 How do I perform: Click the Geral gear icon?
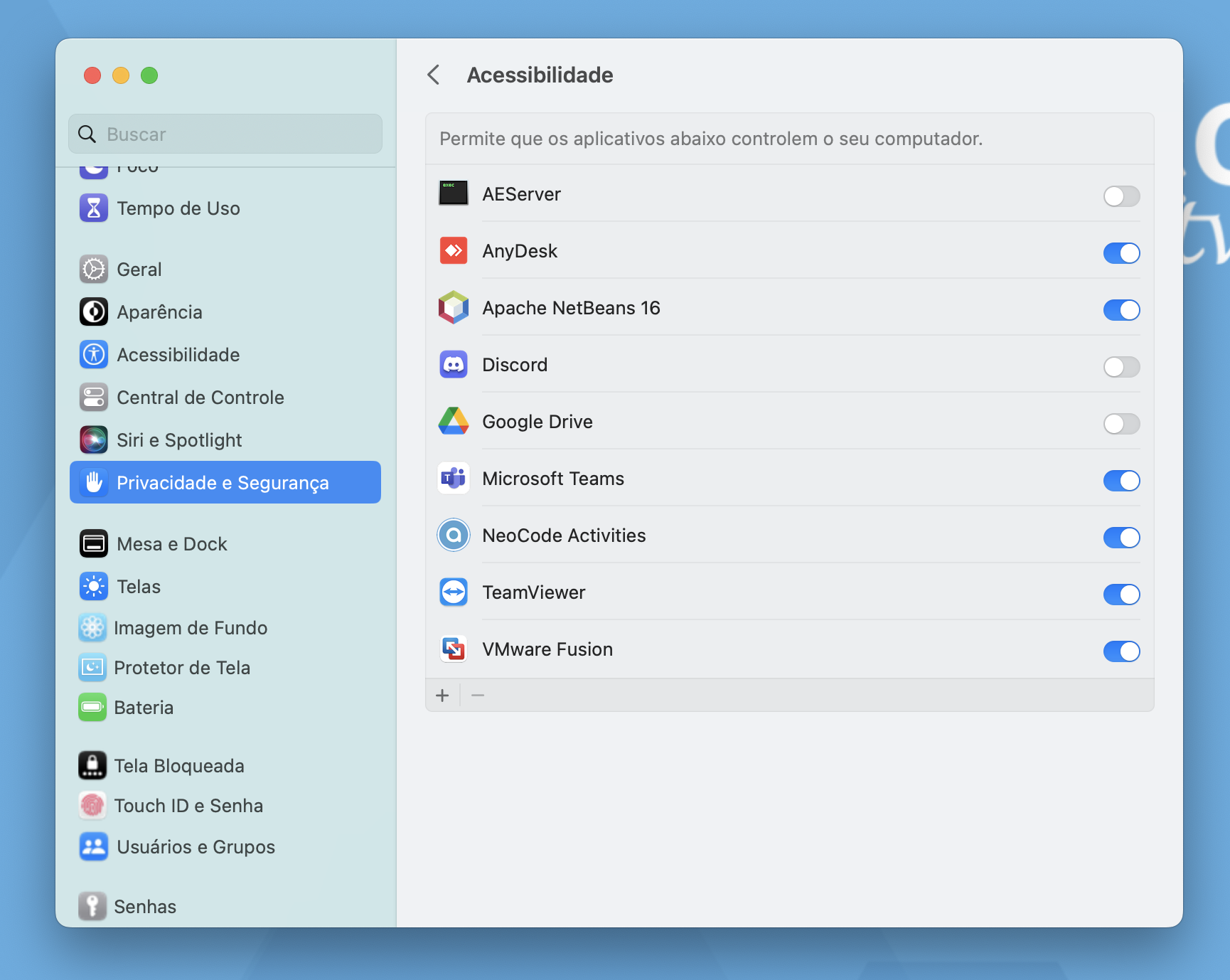tap(94, 269)
